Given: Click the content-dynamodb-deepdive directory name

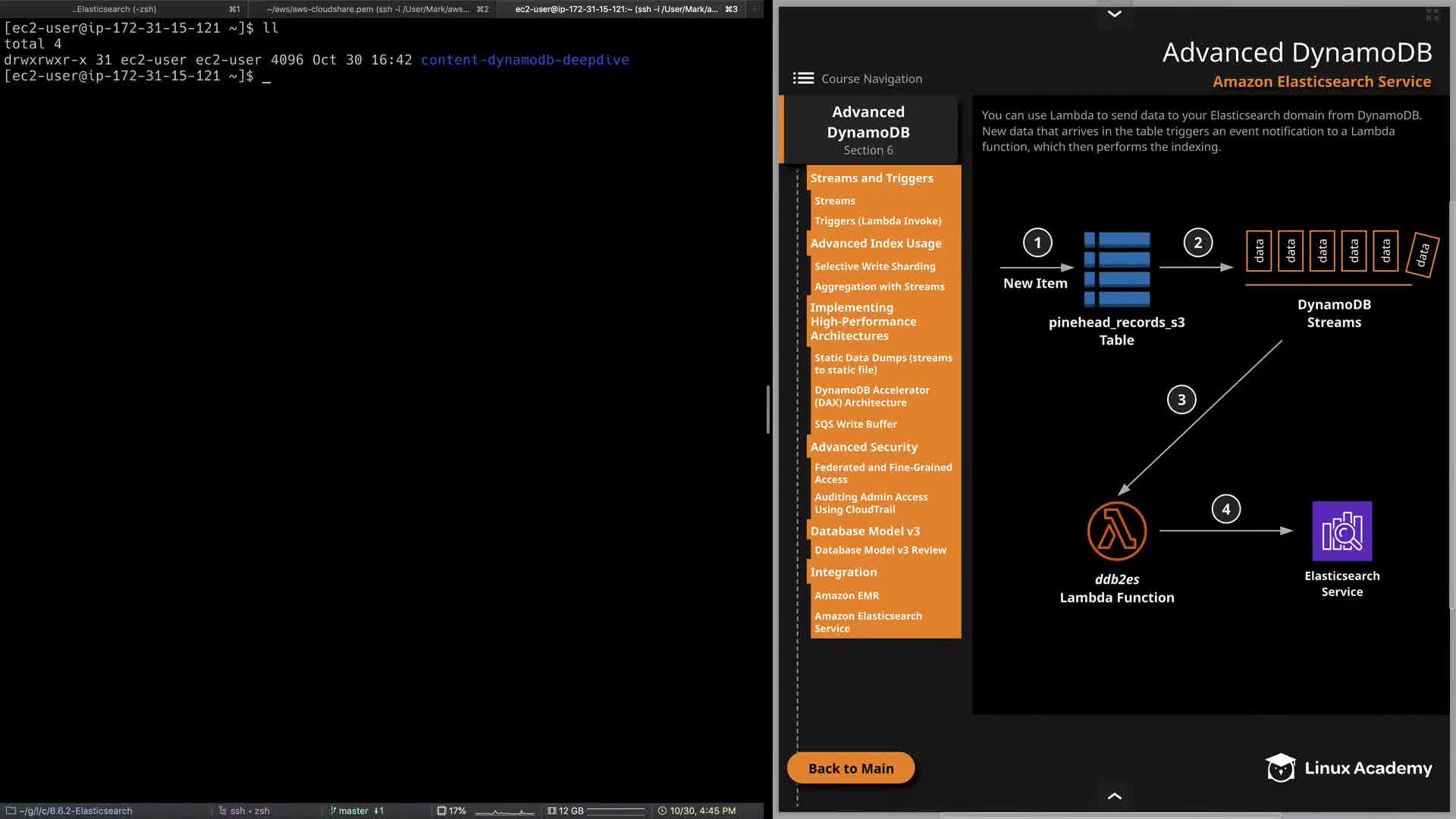Looking at the screenshot, I should point(525,60).
